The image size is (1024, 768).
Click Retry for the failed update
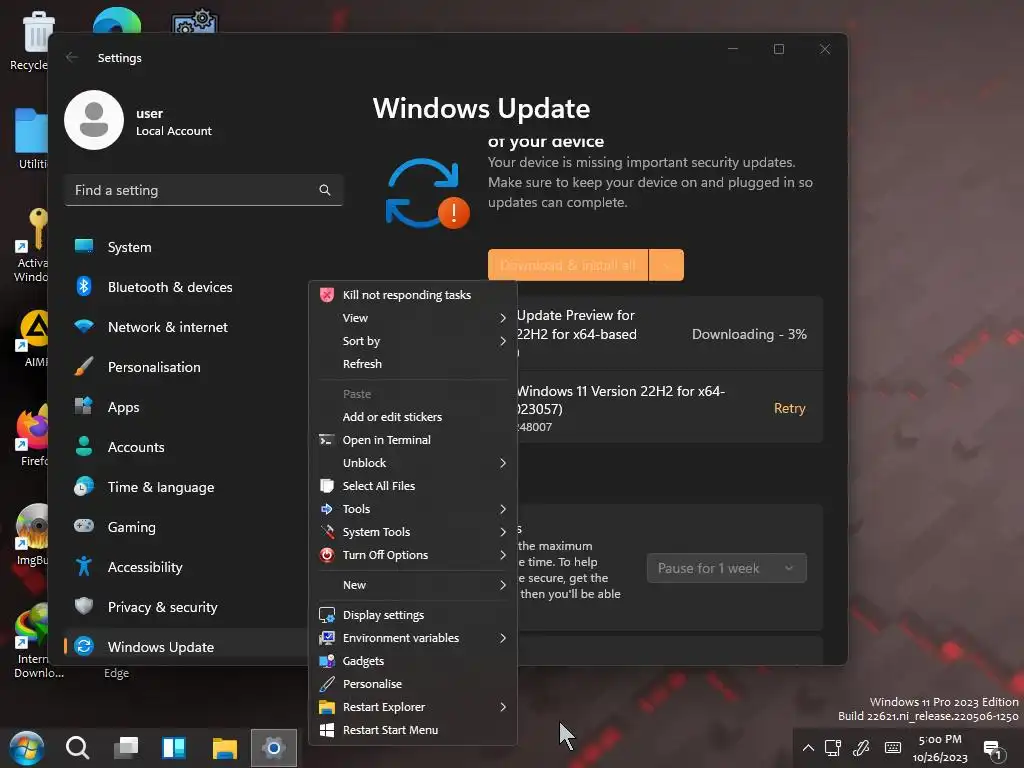(x=790, y=408)
